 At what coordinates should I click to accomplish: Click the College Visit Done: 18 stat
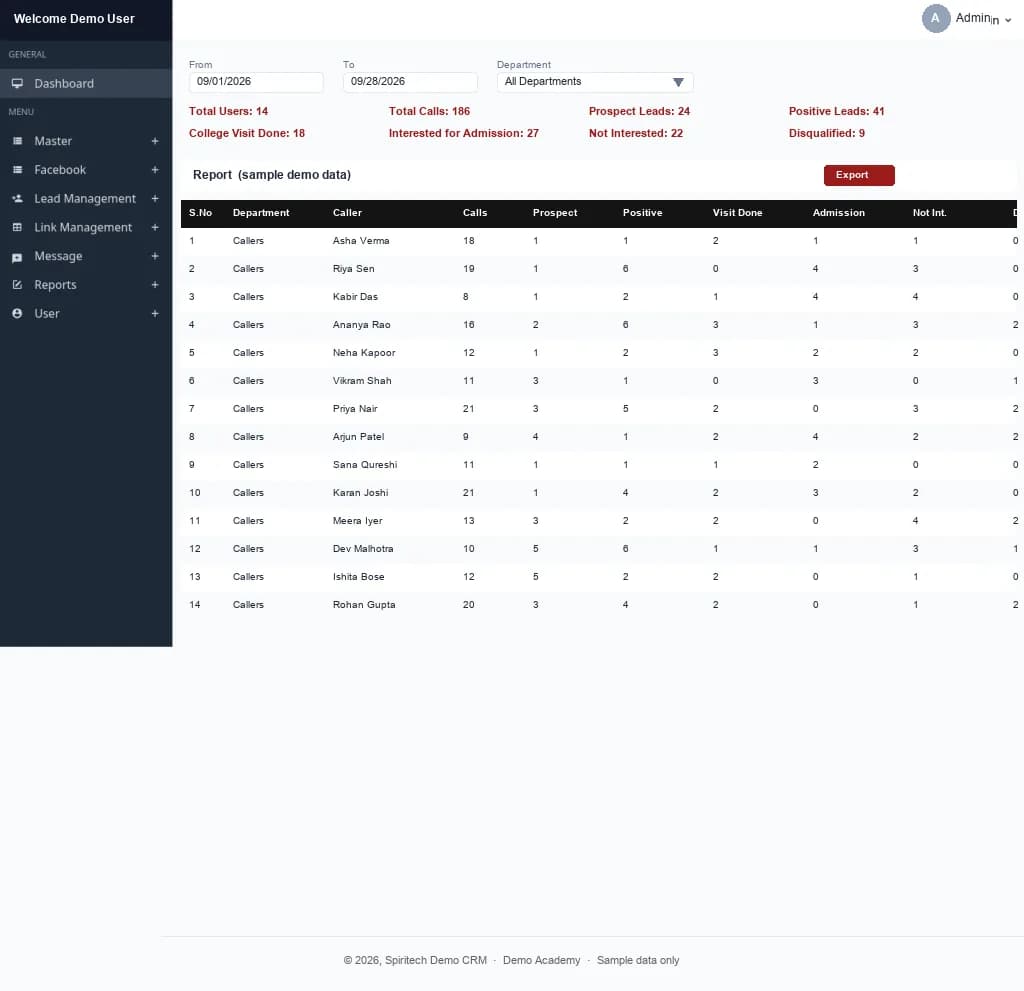point(247,134)
